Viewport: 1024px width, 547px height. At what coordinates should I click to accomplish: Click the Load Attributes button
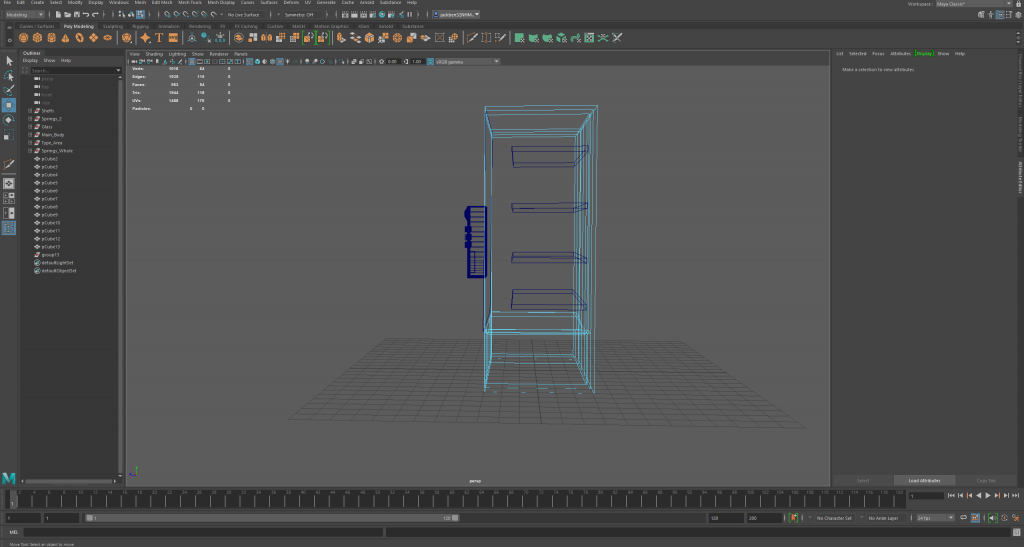[x=924, y=480]
